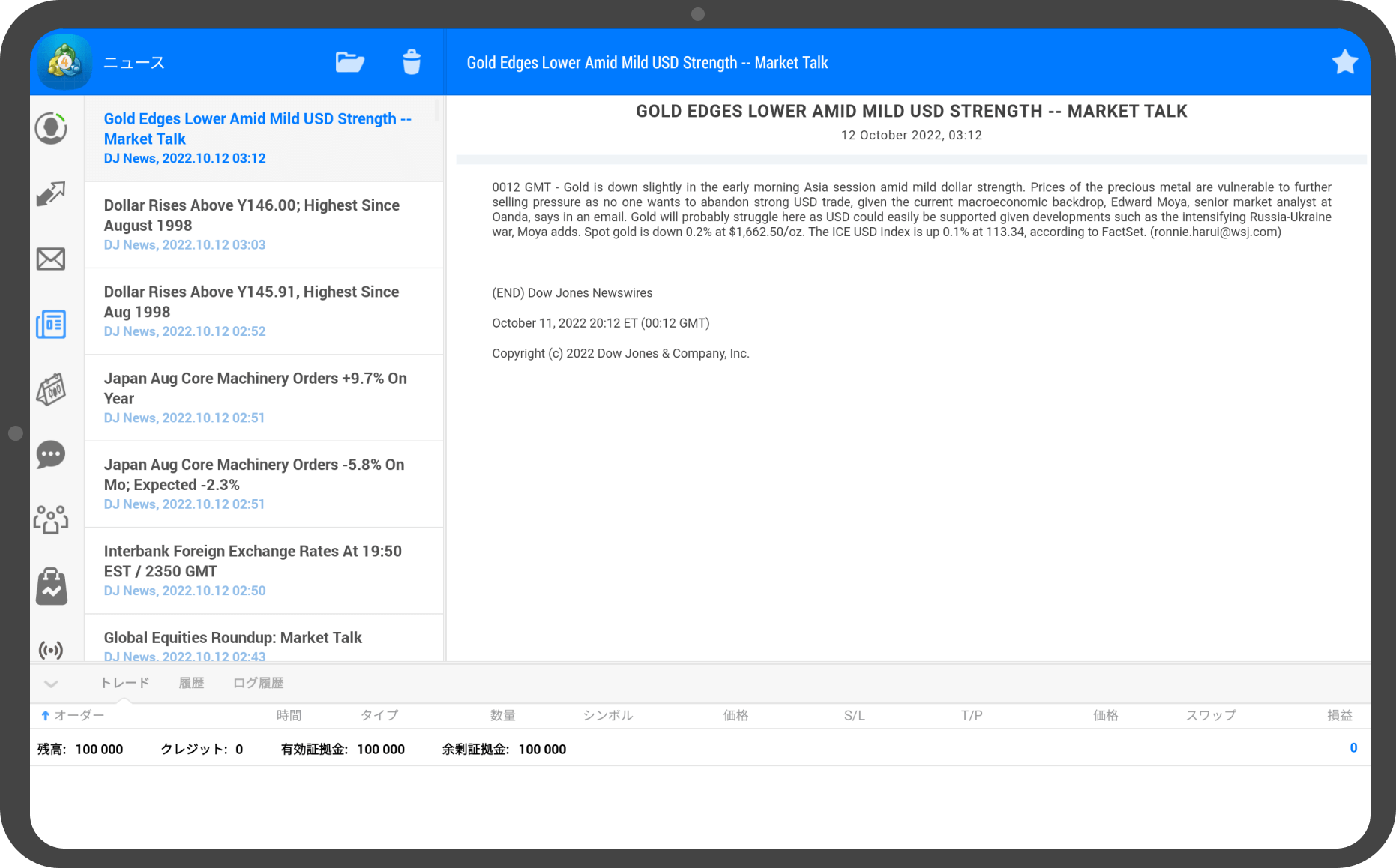Open the economic calendar icon
Viewport: 1396px width, 868px height.
pyautogui.click(x=51, y=390)
